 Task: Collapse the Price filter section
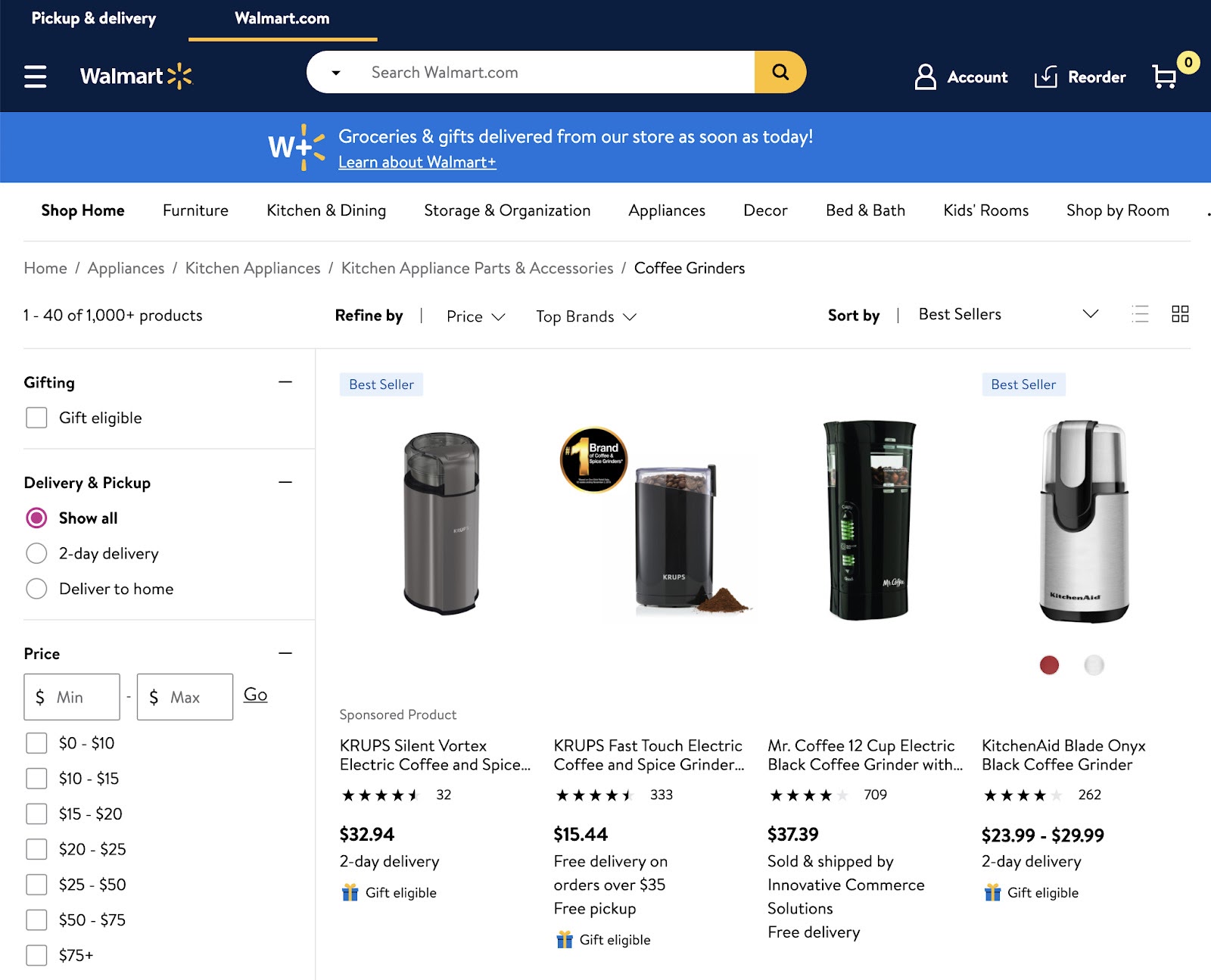pos(285,653)
